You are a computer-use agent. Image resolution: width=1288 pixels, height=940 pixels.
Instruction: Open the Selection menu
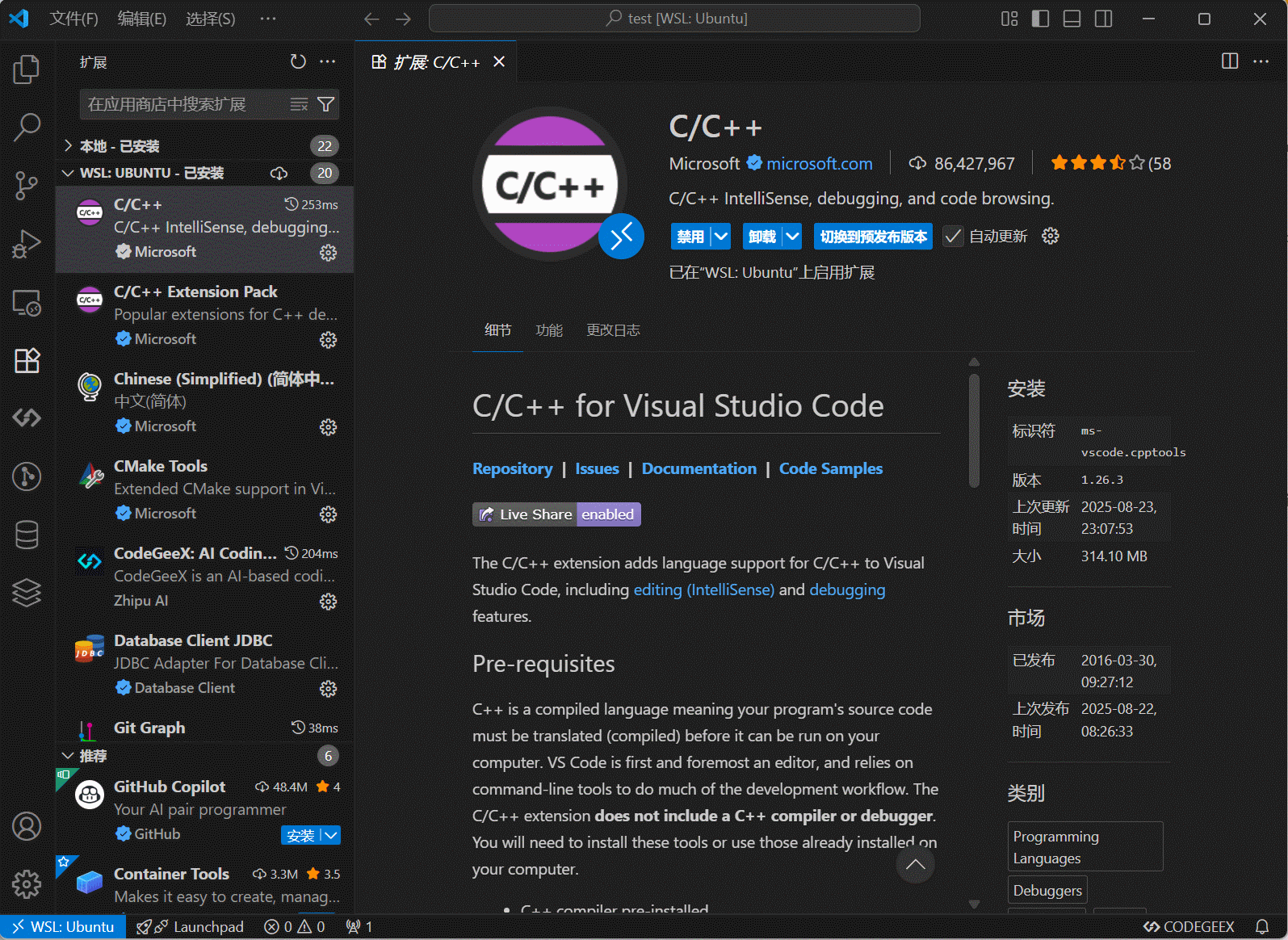pyautogui.click(x=211, y=19)
